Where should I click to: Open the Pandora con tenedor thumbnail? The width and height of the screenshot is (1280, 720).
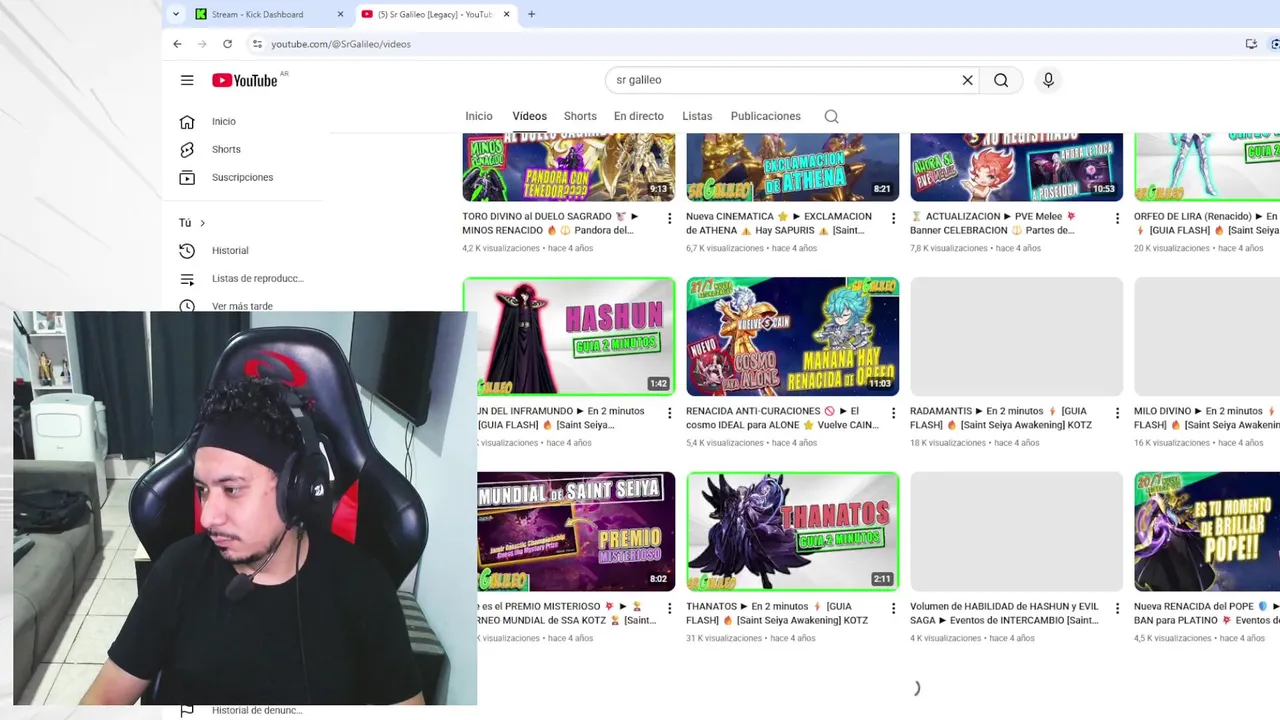[x=569, y=167]
